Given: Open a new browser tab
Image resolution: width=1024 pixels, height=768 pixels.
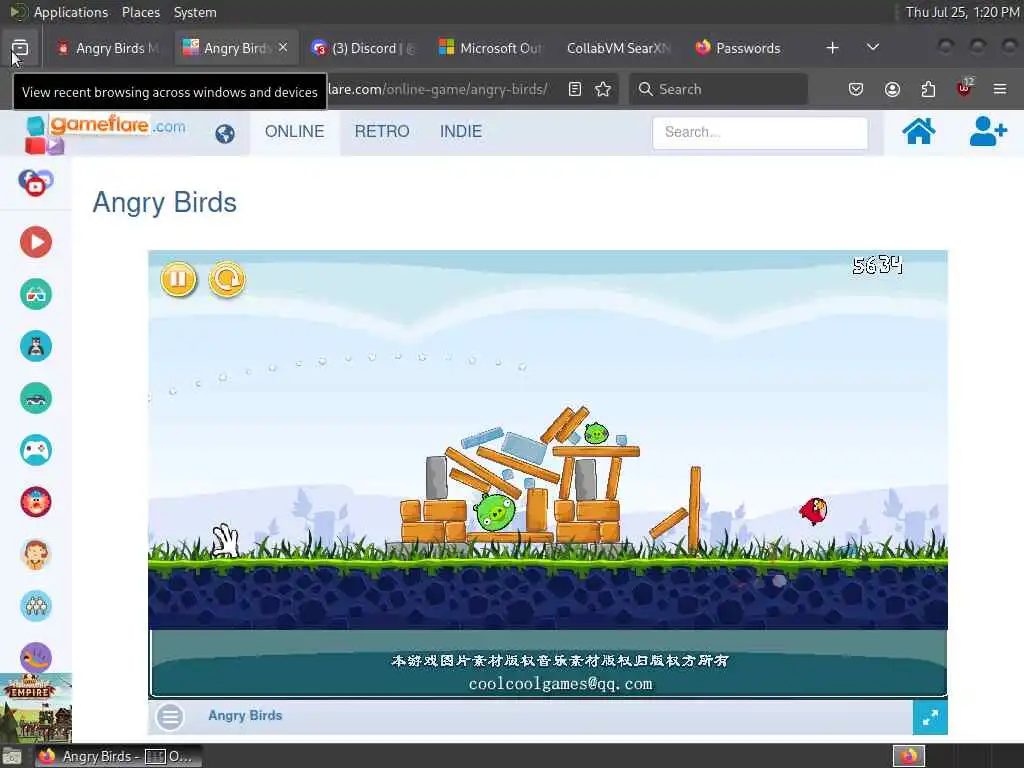Looking at the screenshot, I should pos(832,48).
